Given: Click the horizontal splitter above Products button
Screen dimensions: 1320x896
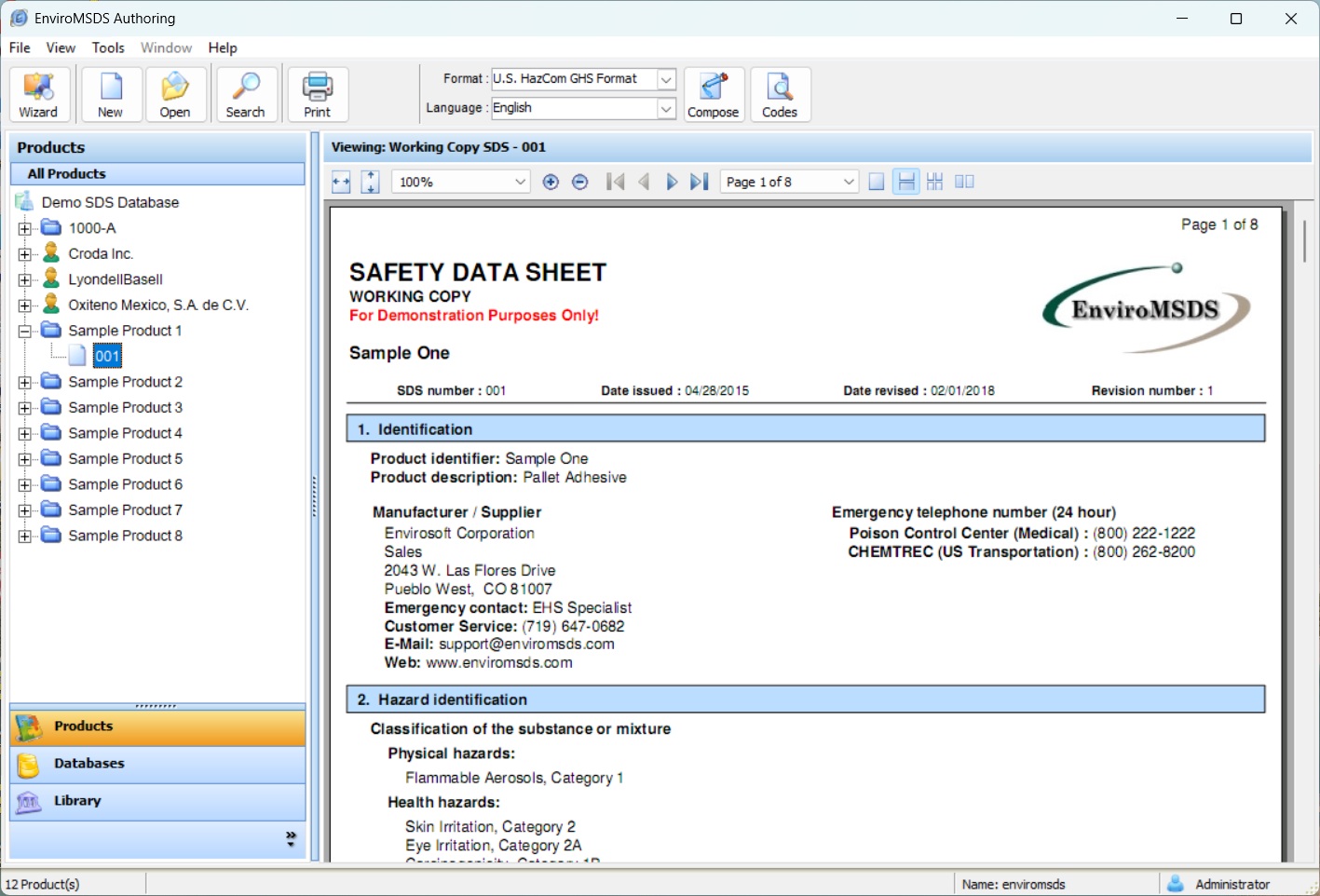Looking at the screenshot, I should click(156, 706).
